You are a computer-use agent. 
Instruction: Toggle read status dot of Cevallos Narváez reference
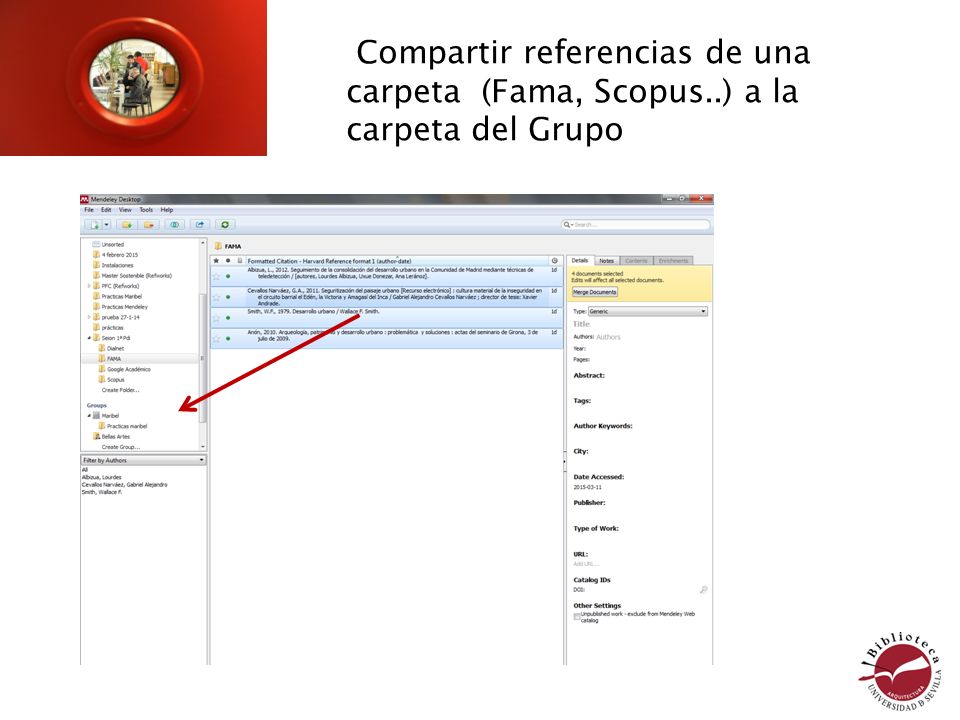click(228, 298)
